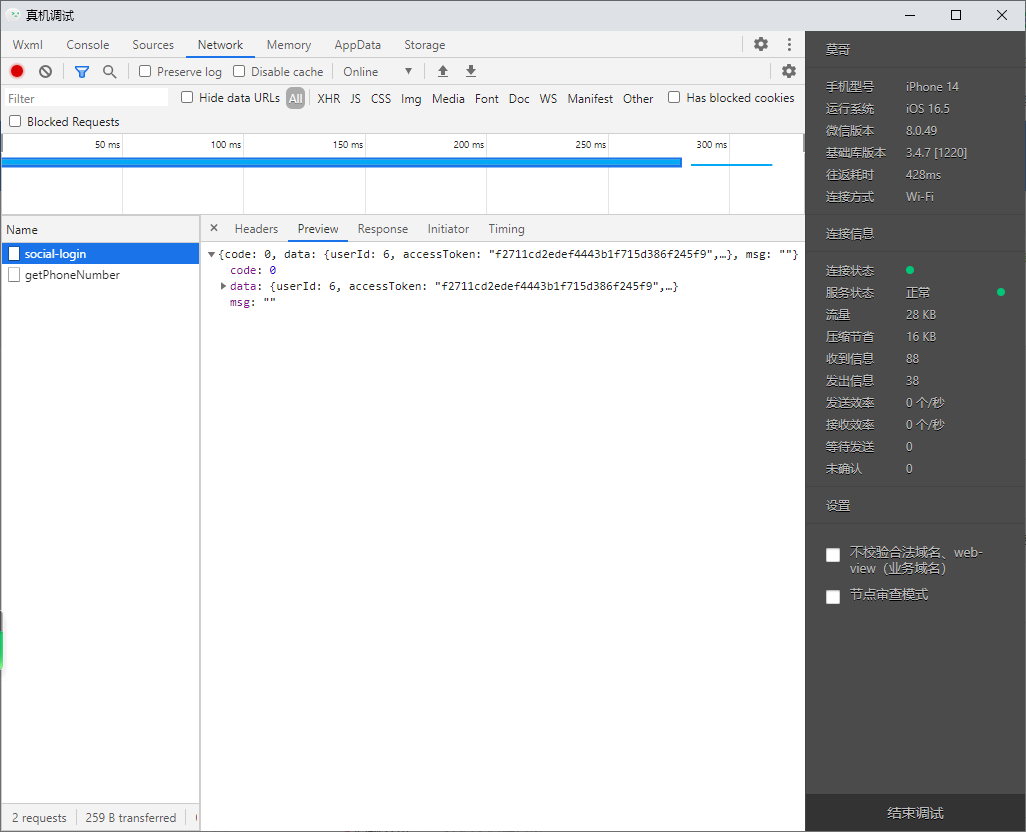This screenshot has width=1026, height=832.
Task: Check Blocked Requests option
Action: [x=15, y=121]
